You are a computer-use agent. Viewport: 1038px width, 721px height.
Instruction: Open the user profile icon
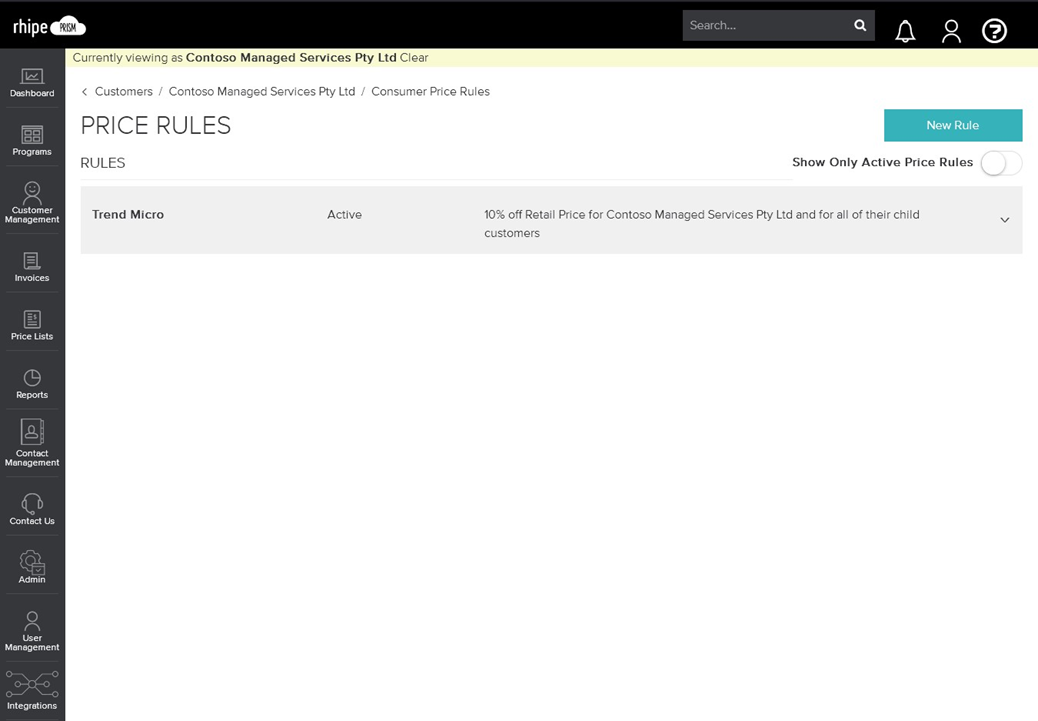(x=951, y=30)
